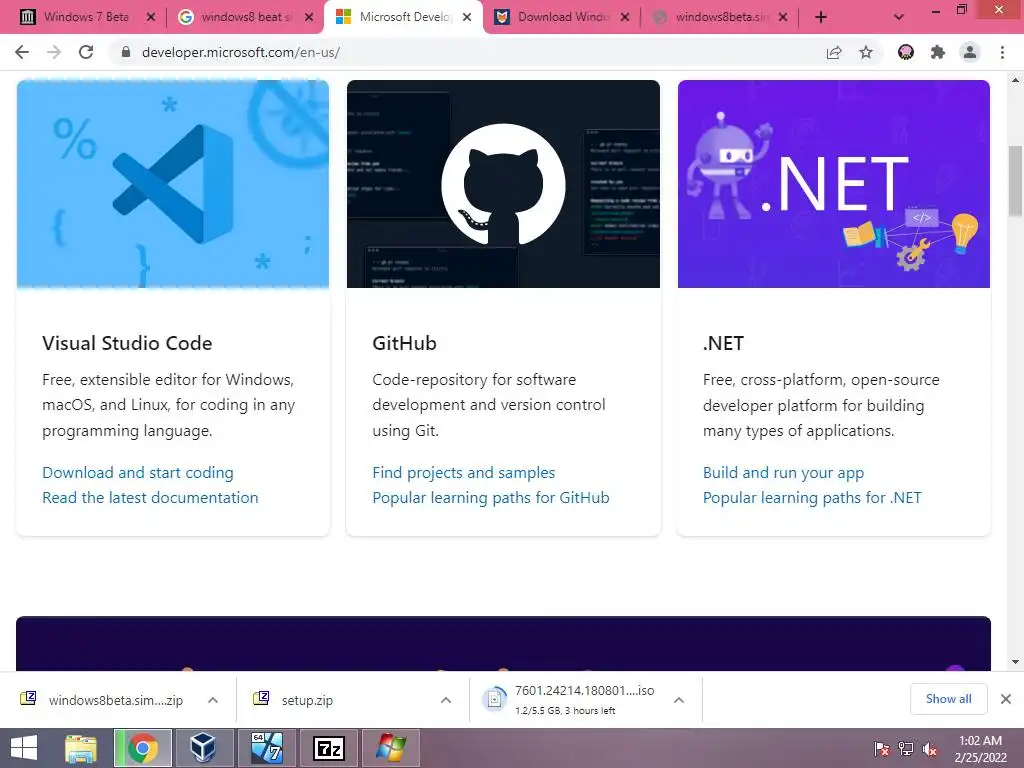Expand options for windows8beta.sim zip download
Viewport: 1024px width, 768px height.
click(213, 700)
